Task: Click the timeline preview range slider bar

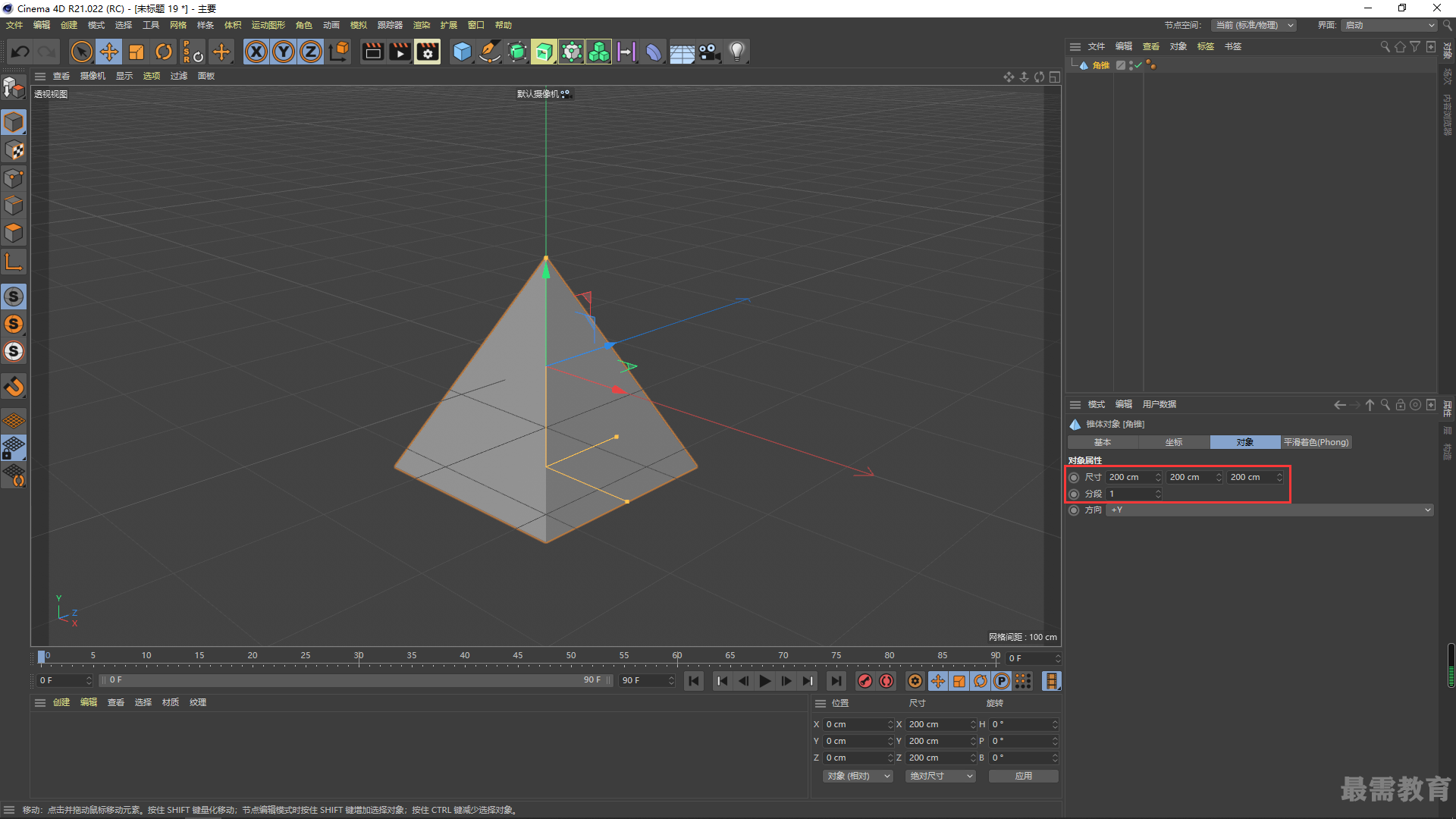Action: tap(356, 680)
